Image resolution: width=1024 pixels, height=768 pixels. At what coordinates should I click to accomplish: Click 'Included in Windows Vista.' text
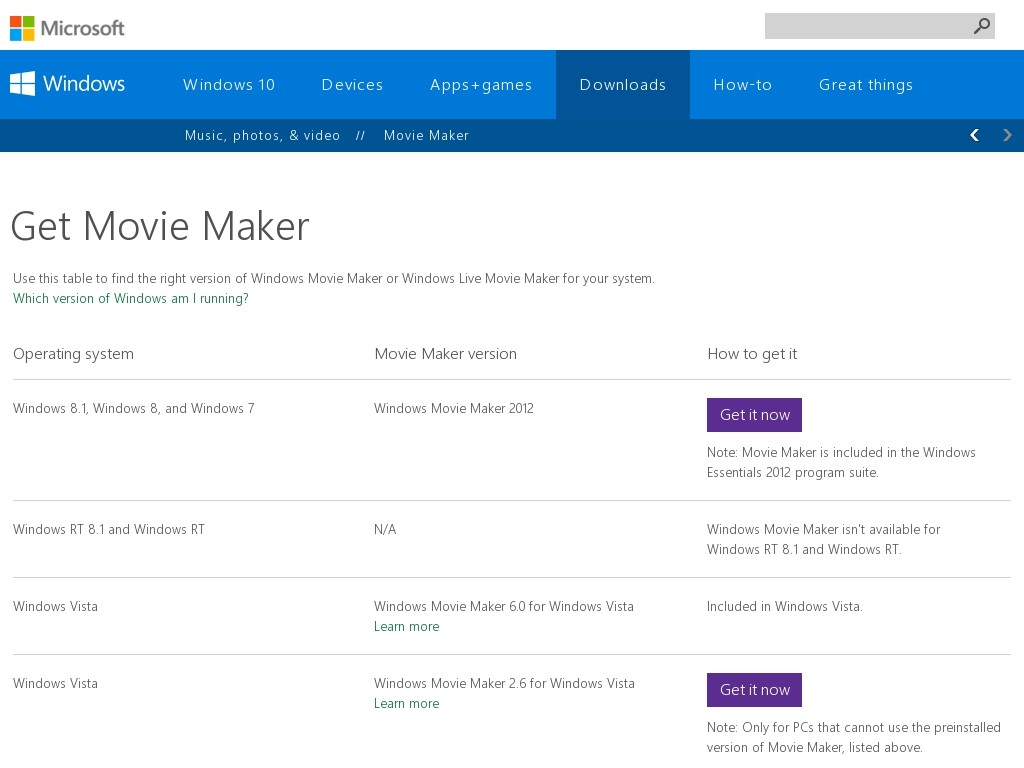click(x=784, y=606)
